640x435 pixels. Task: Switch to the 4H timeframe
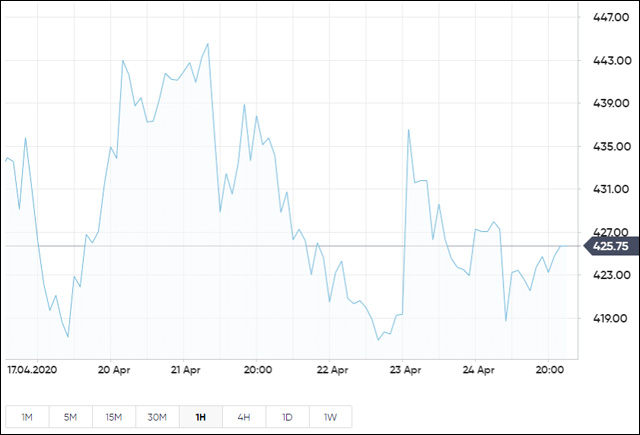pyautogui.click(x=243, y=416)
